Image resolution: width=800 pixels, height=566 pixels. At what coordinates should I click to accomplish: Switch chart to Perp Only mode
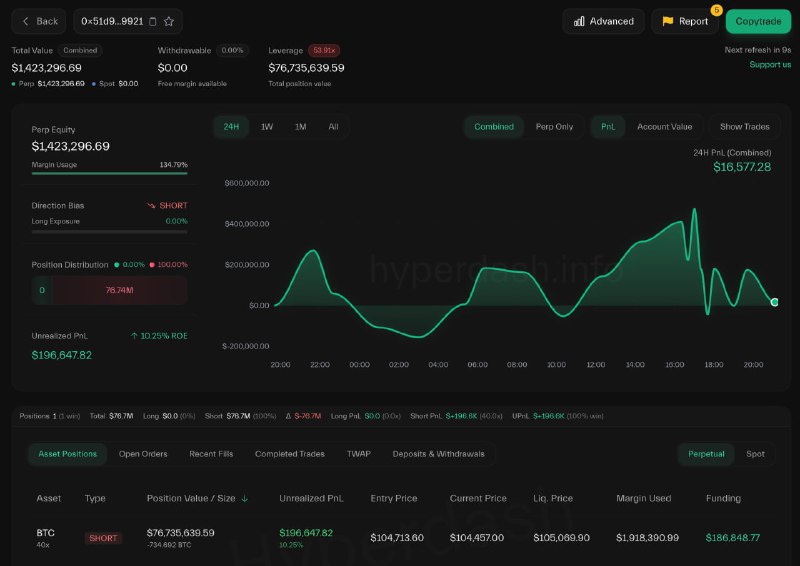tap(554, 127)
